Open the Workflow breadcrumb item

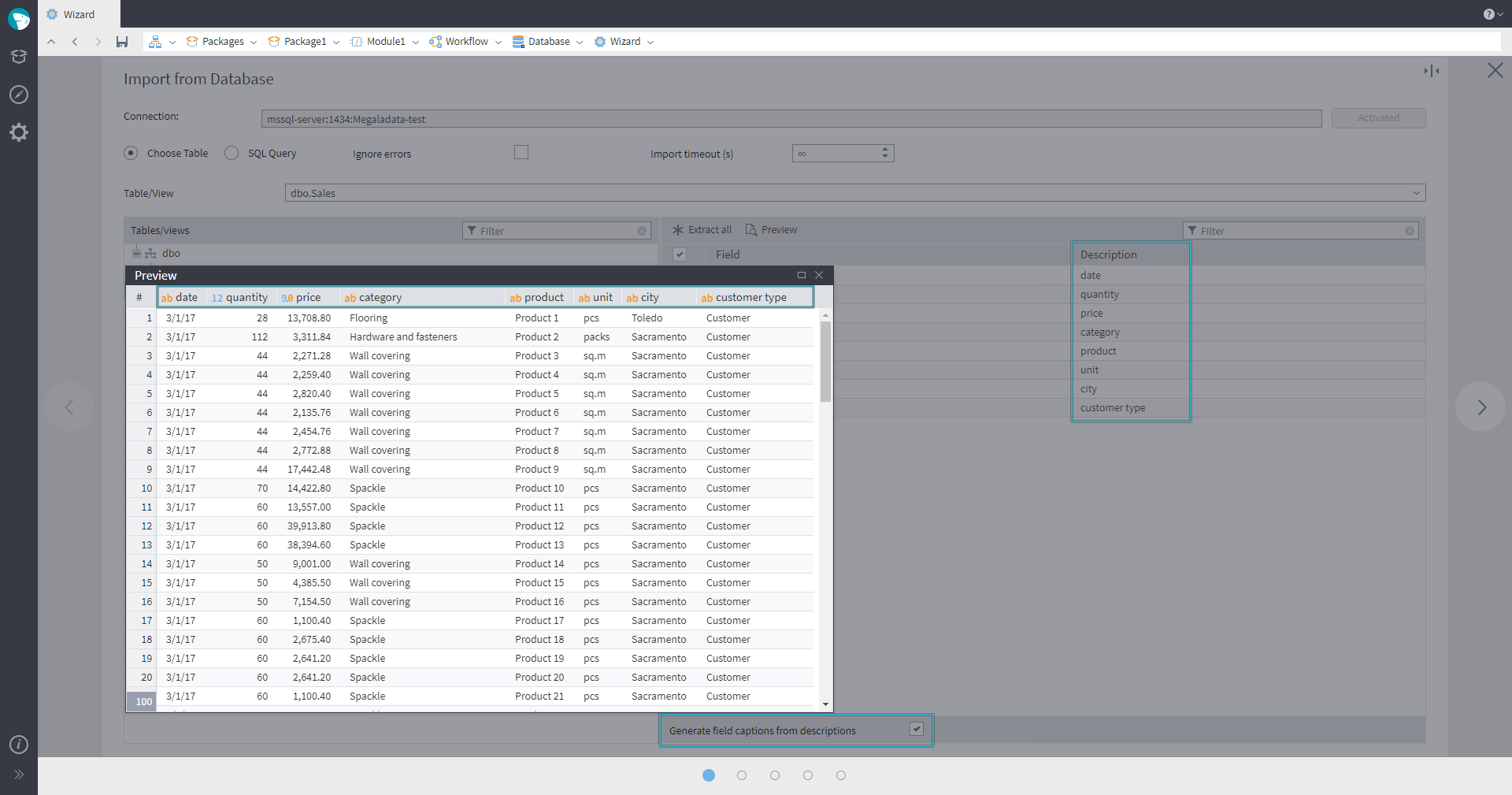(466, 42)
